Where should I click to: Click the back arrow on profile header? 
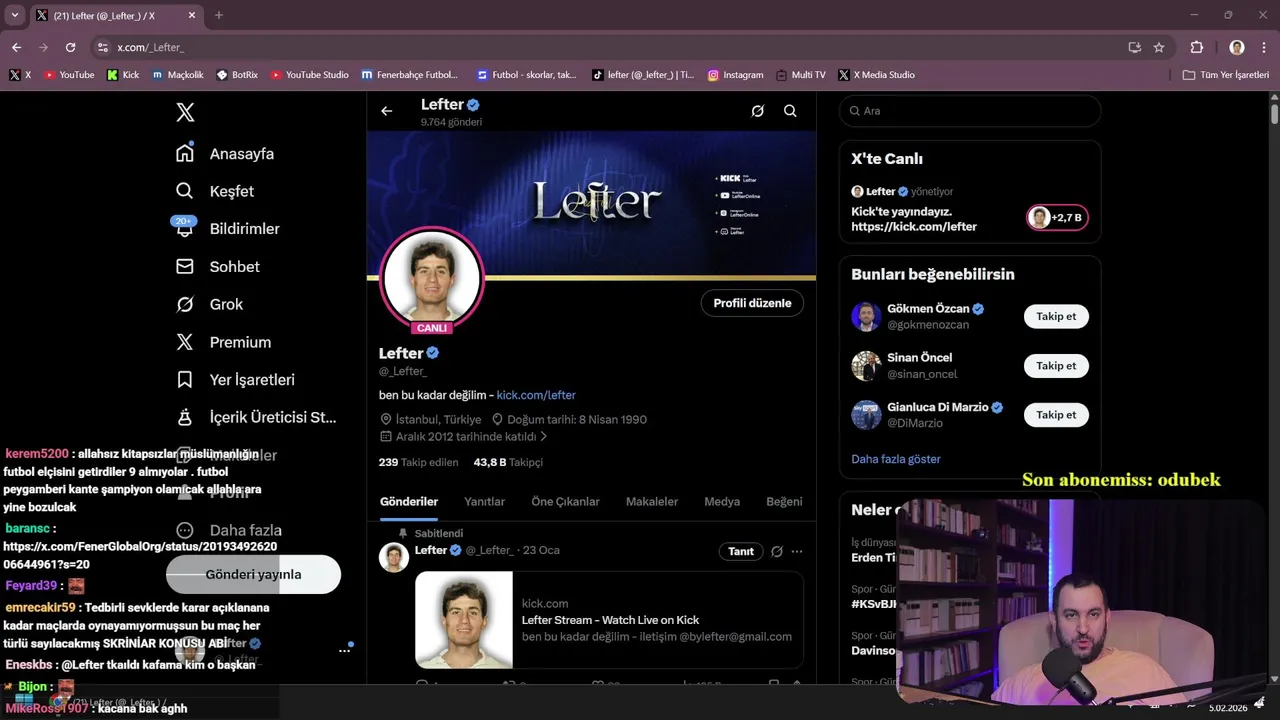[x=387, y=111]
